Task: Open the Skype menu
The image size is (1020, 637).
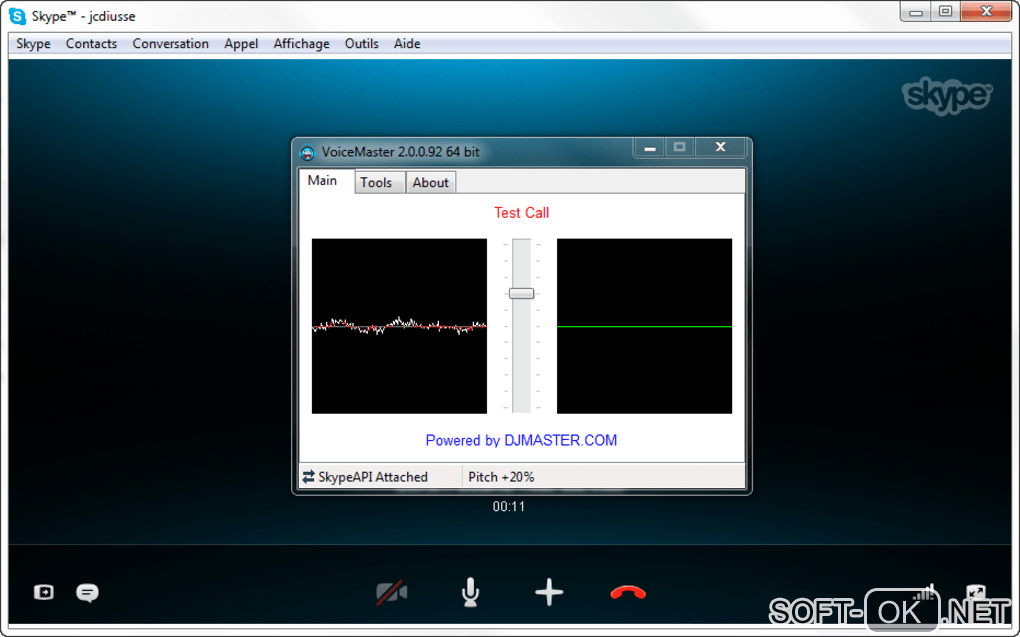Action: (33, 44)
